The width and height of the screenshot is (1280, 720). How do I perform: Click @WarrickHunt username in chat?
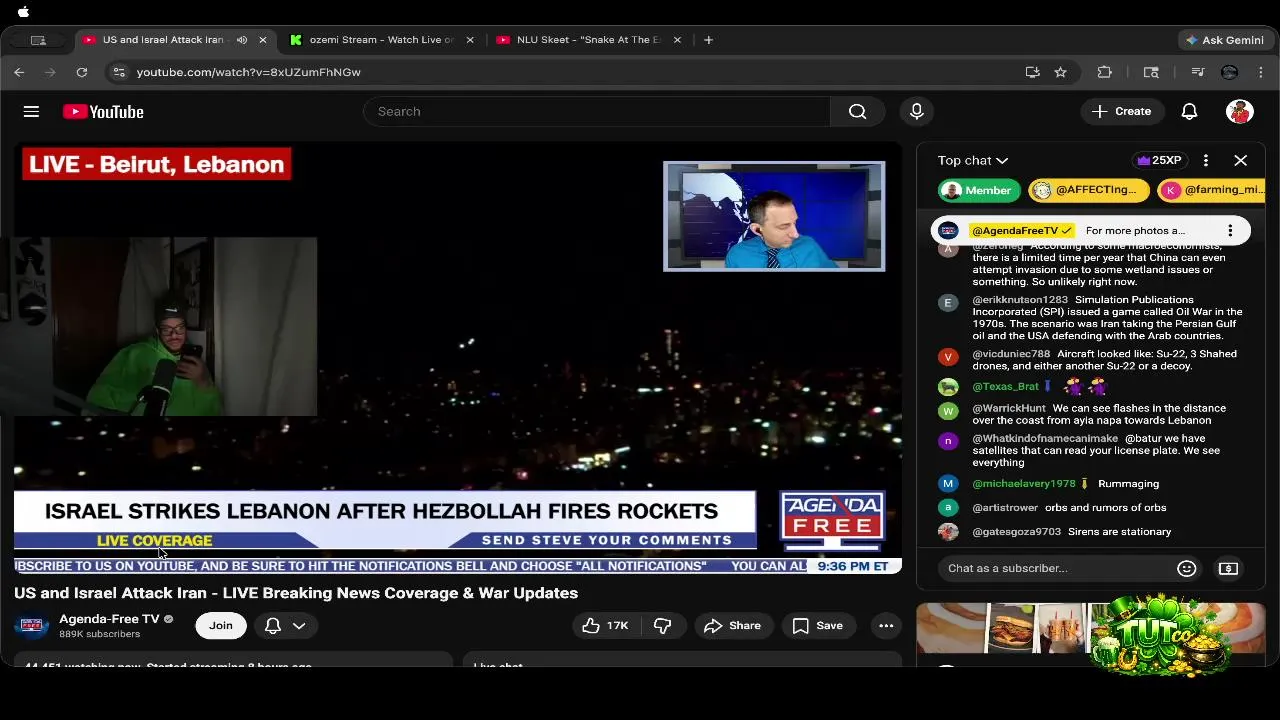[1009, 408]
